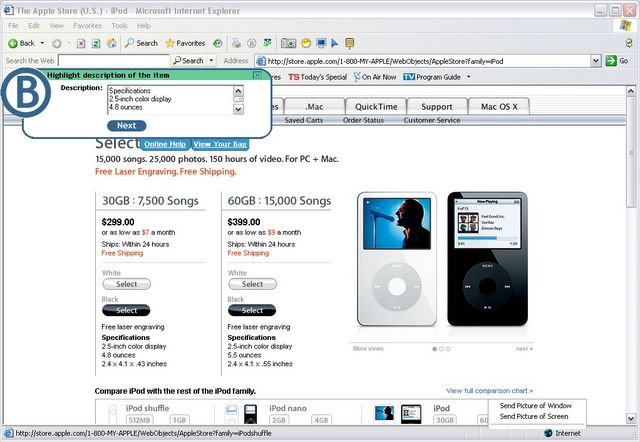Viewport: 640px width, 442px height.
Task: Open the Edit menu
Action: coord(34,26)
